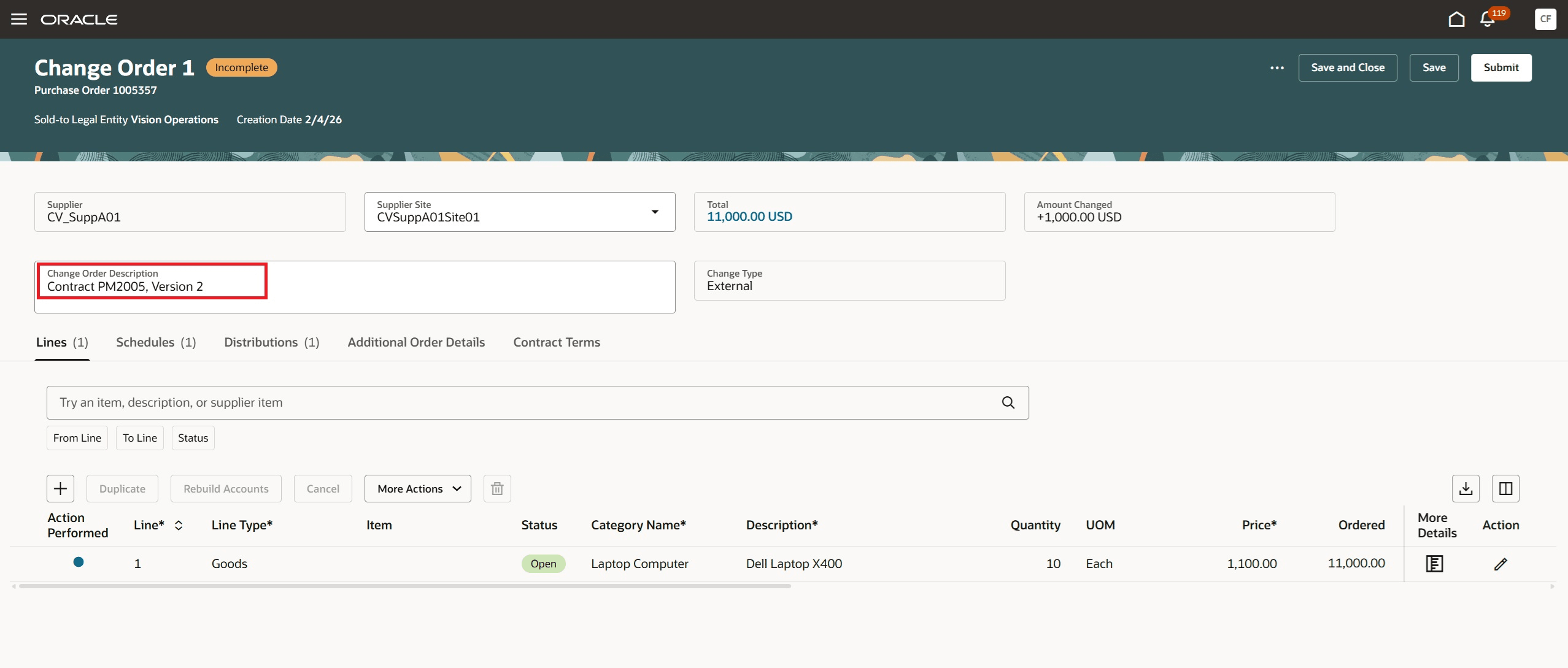Image resolution: width=1568 pixels, height=668 pixels.
Task: Open More Details for the Dell Laptop line
Action: (1434, 563)
